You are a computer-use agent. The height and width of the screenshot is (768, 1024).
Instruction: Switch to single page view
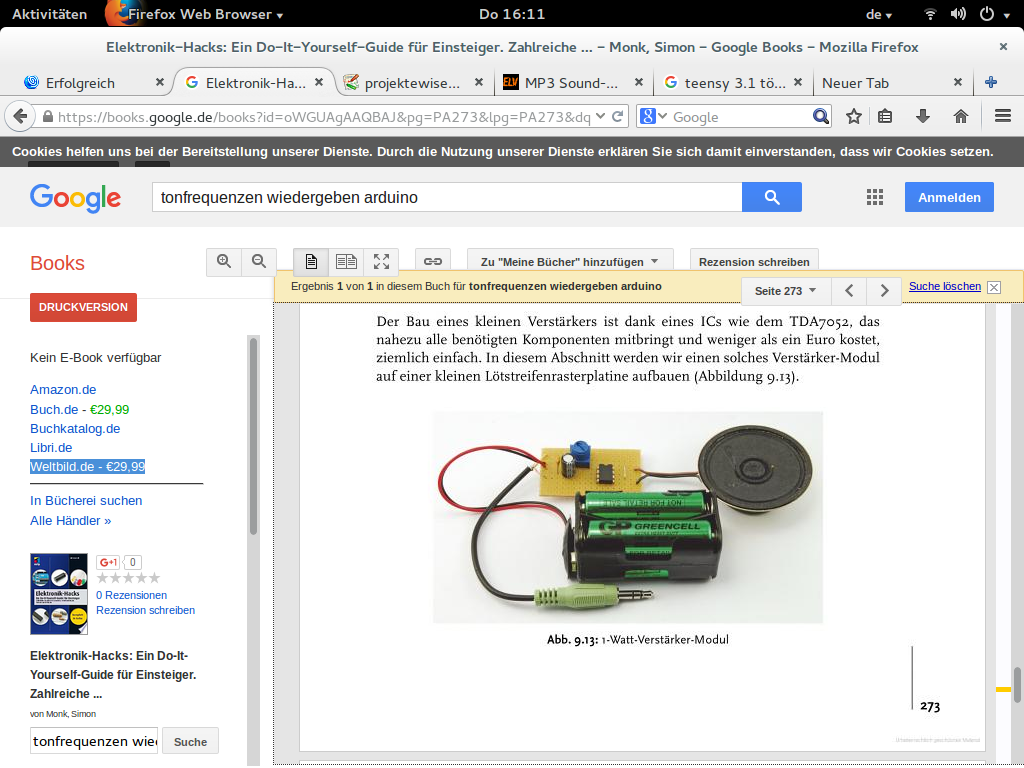click(x=311, y=262)
